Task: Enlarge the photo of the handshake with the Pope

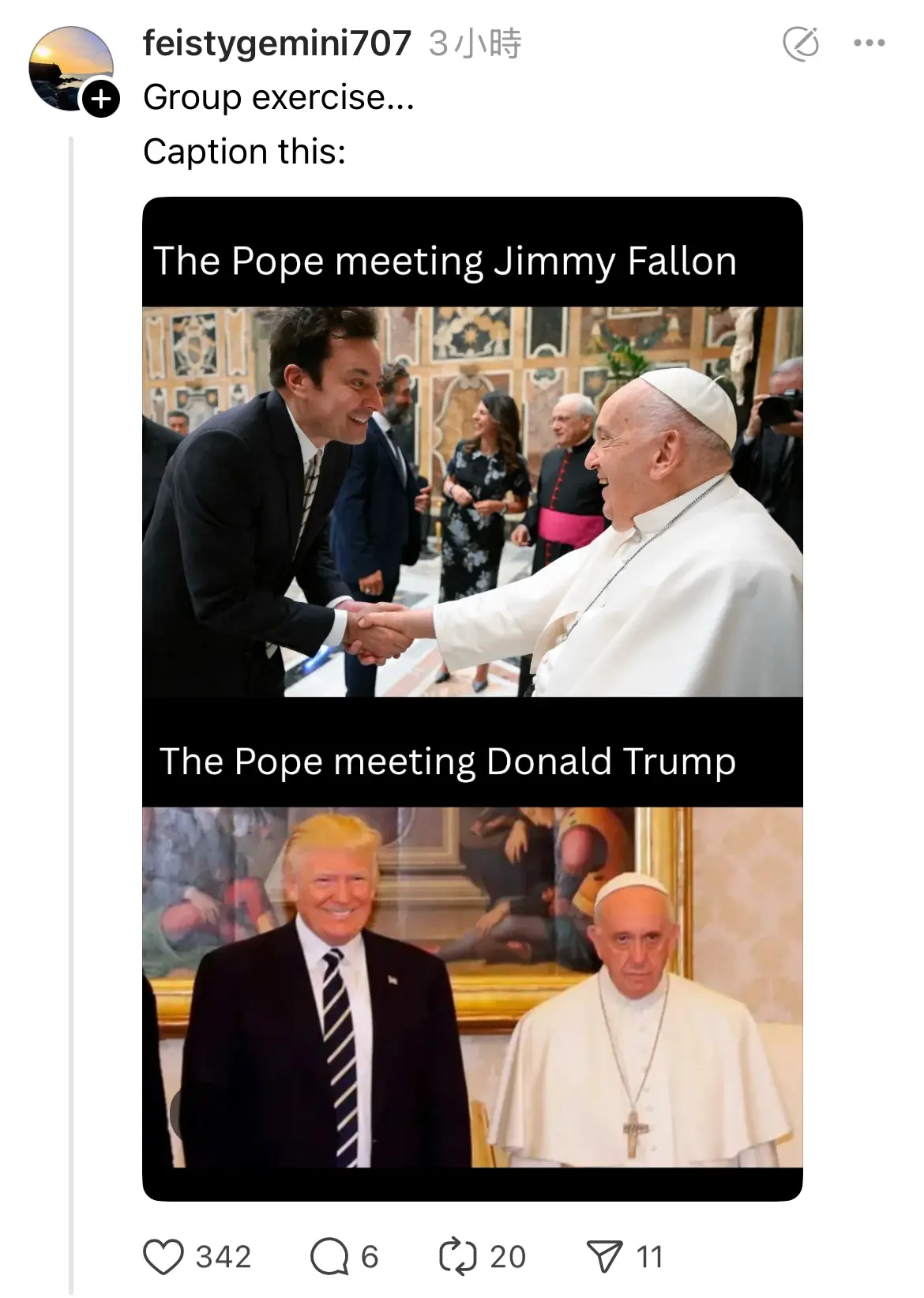Action: [472, 502]
